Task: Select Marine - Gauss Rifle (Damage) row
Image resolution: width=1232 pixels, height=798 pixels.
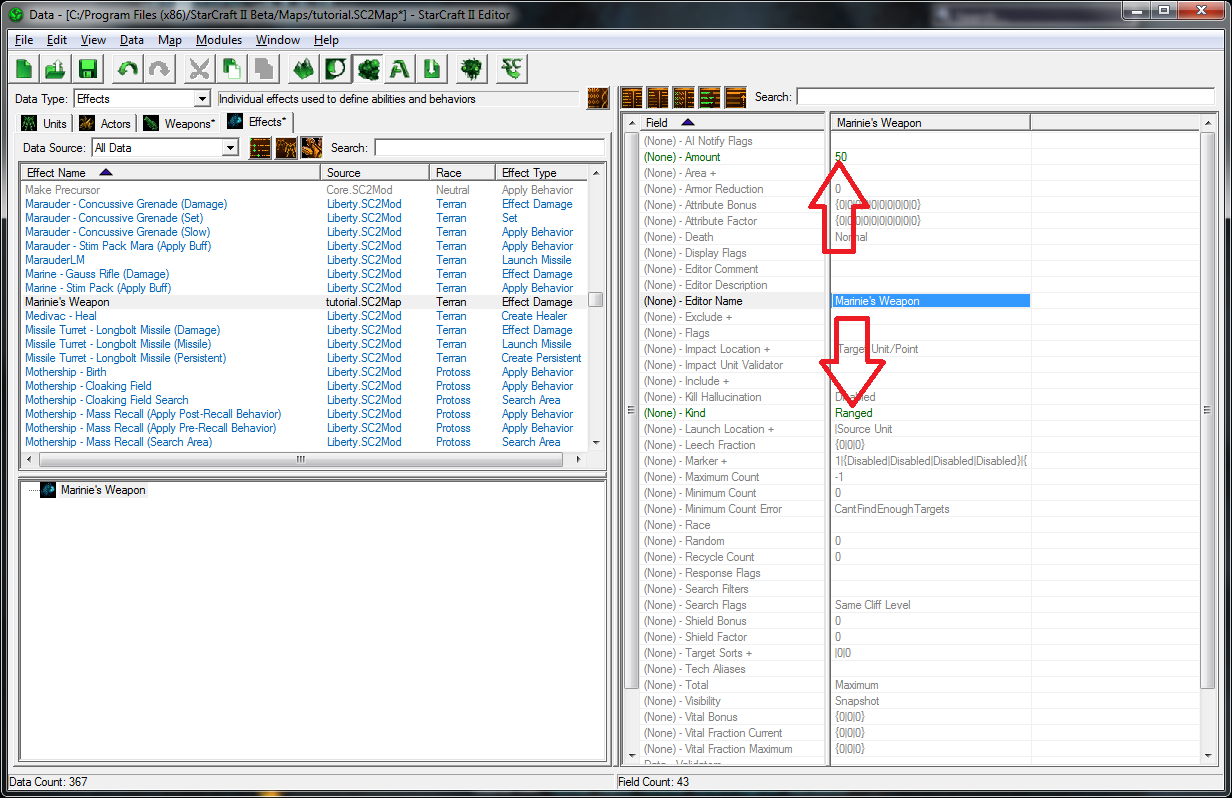Action: (305, 274)
